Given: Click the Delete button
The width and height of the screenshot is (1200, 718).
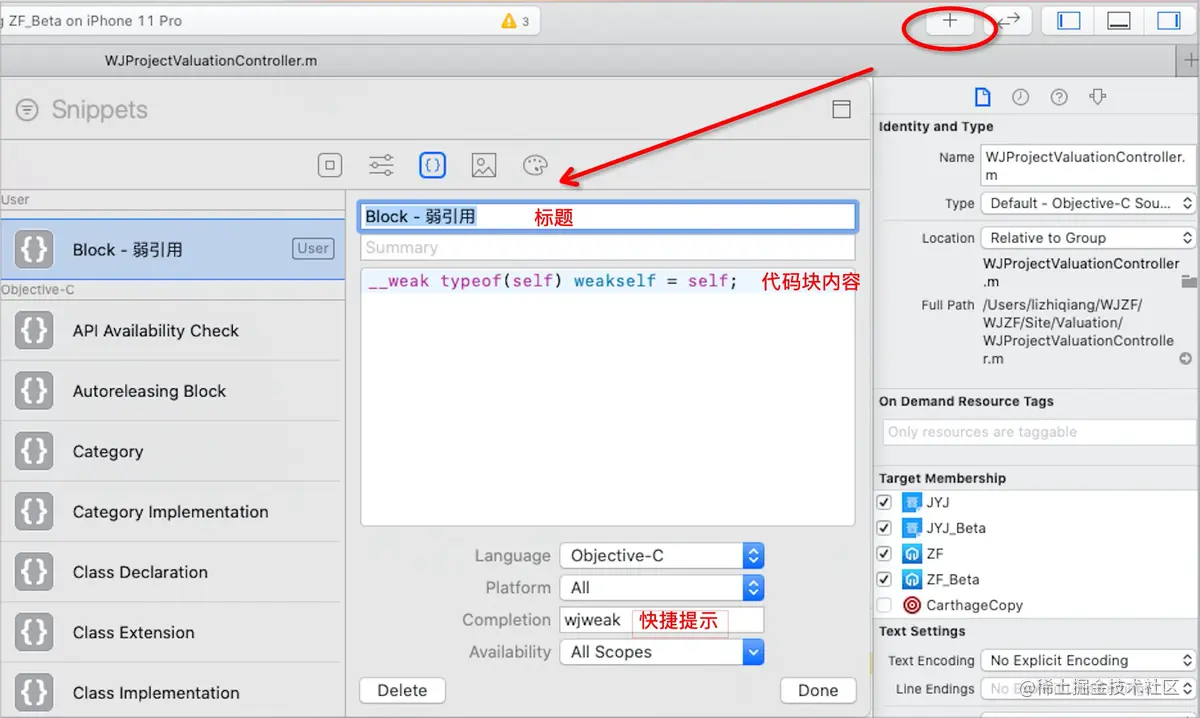Looking at the screenshot, I should click(x=402, y=690).
